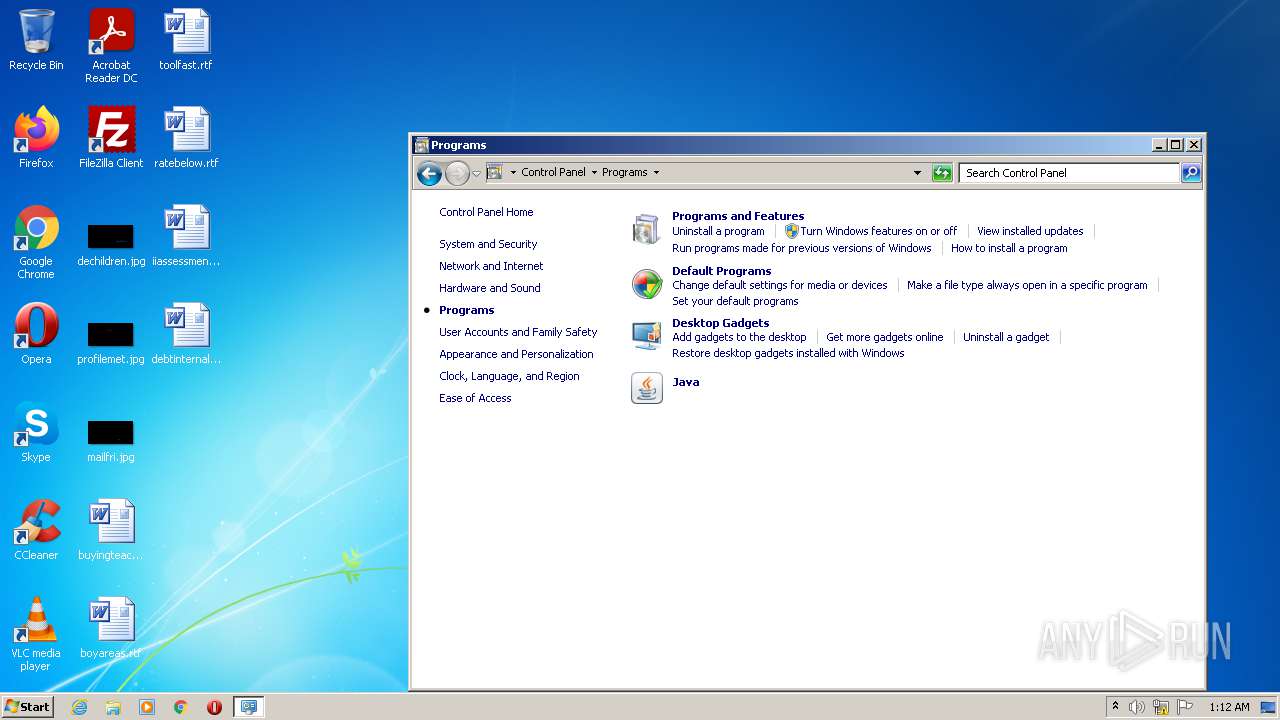1280x720 pixels.
Task: Open ratebelow.rtf document
Action: (186, 138)
